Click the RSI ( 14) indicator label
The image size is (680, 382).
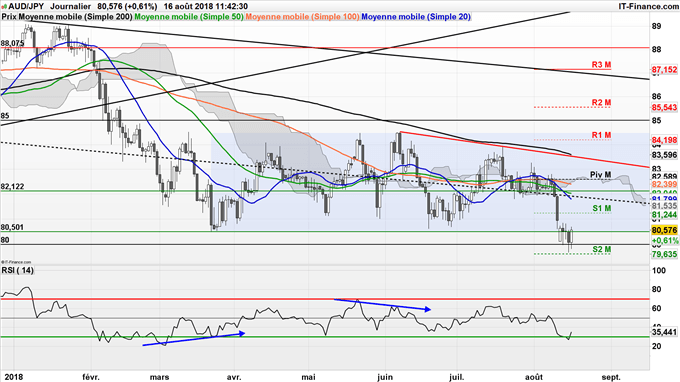17,270
